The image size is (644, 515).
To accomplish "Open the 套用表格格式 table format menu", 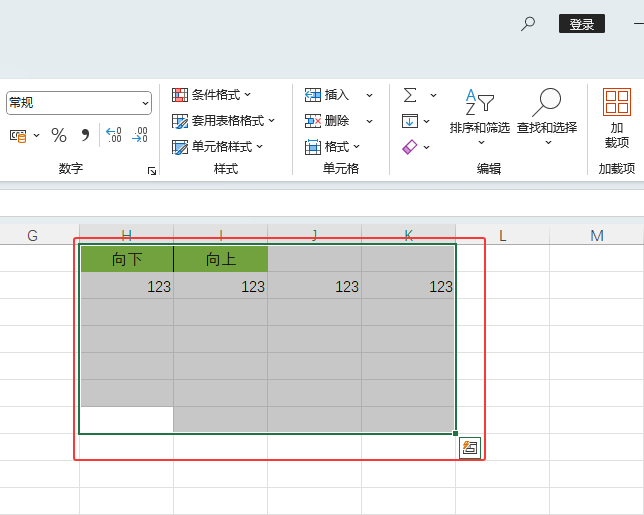I will [223, 121].
